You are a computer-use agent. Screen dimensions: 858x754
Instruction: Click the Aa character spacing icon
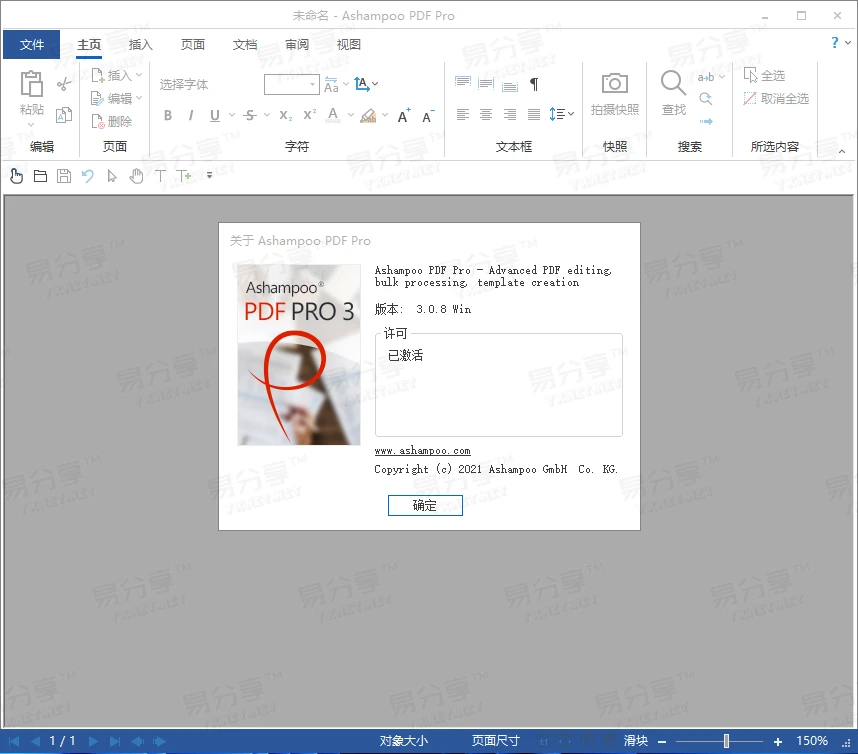pos(331,84)
